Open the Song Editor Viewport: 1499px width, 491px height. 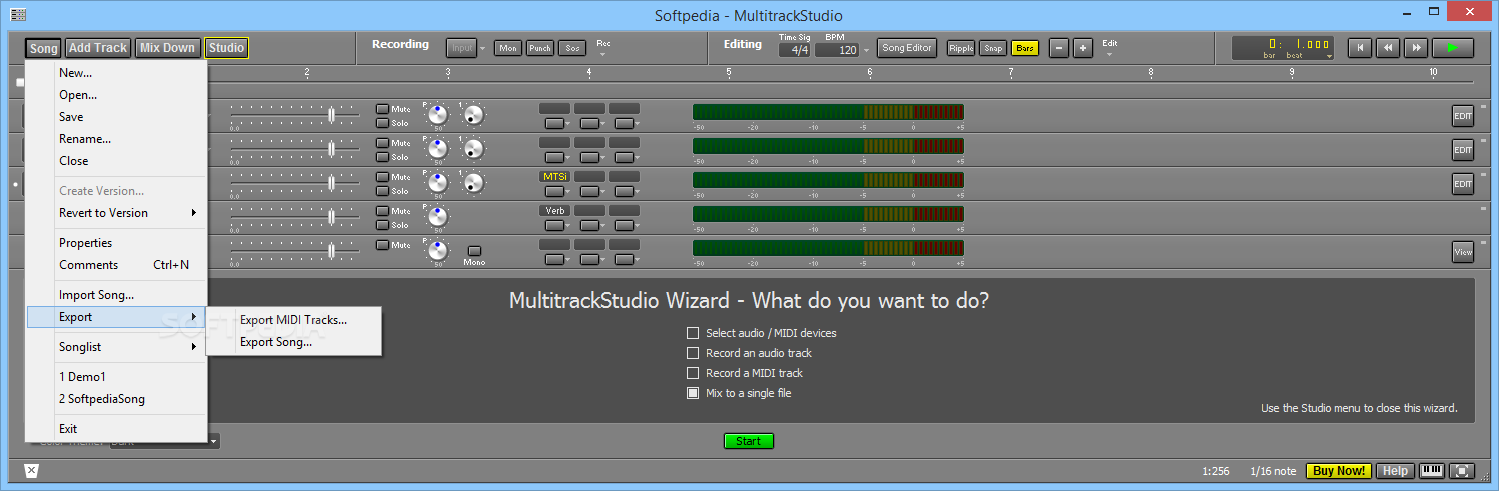click(907, 48)
